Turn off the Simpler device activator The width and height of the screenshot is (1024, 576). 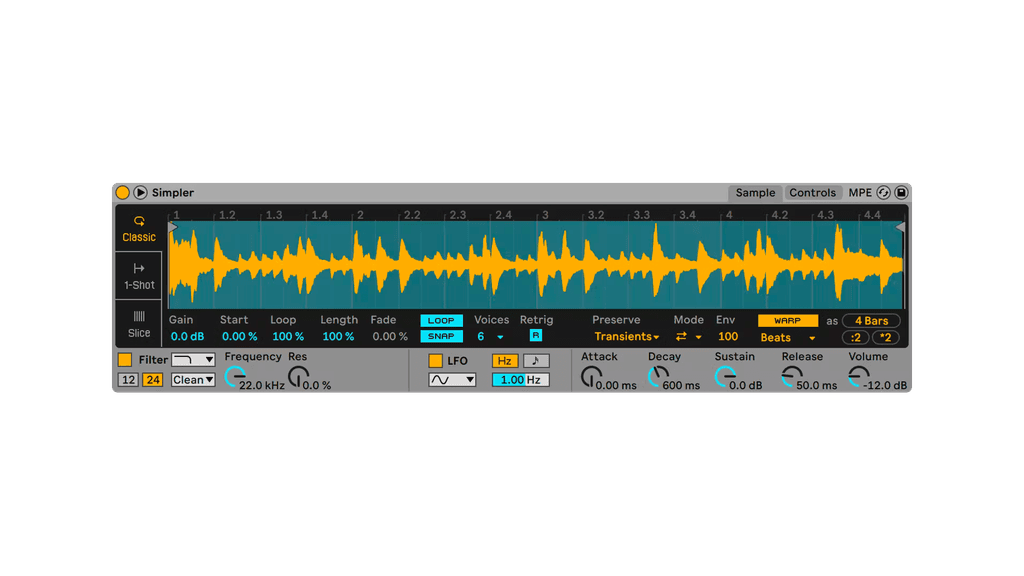click(123, 192)
